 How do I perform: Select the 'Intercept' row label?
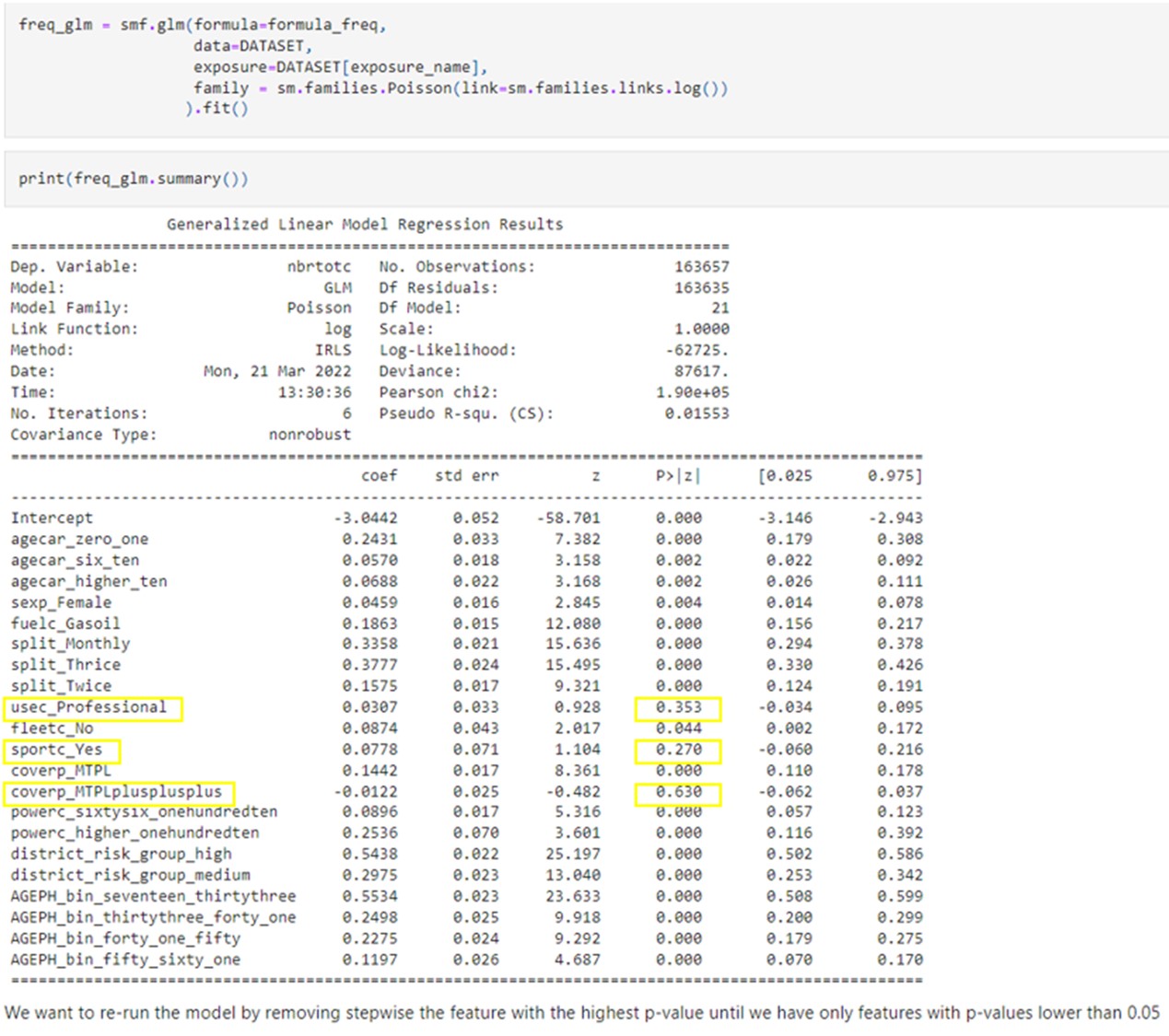pos(52,518)
